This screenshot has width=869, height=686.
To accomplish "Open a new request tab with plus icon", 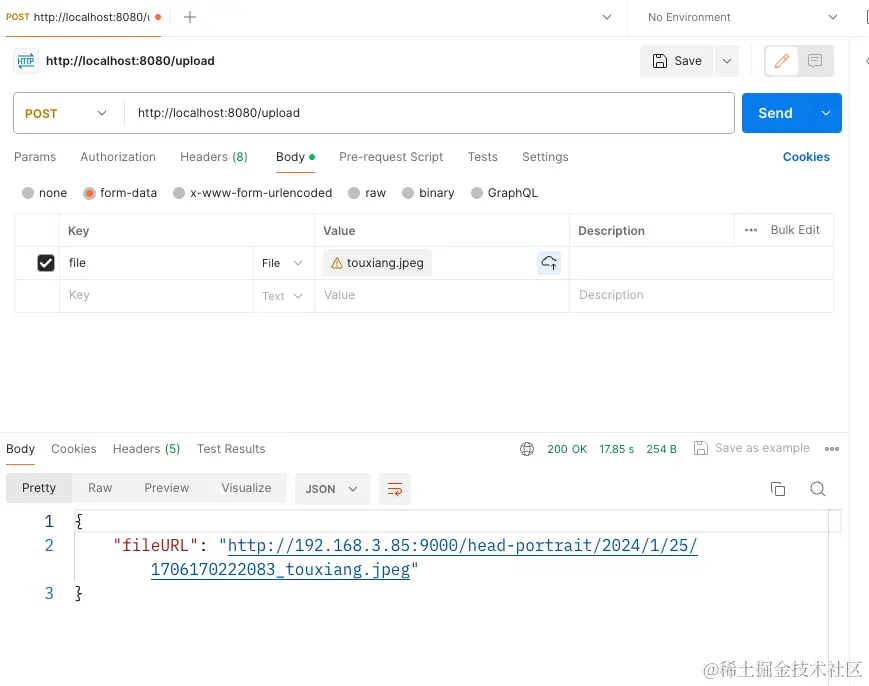I will pos(190,17).
